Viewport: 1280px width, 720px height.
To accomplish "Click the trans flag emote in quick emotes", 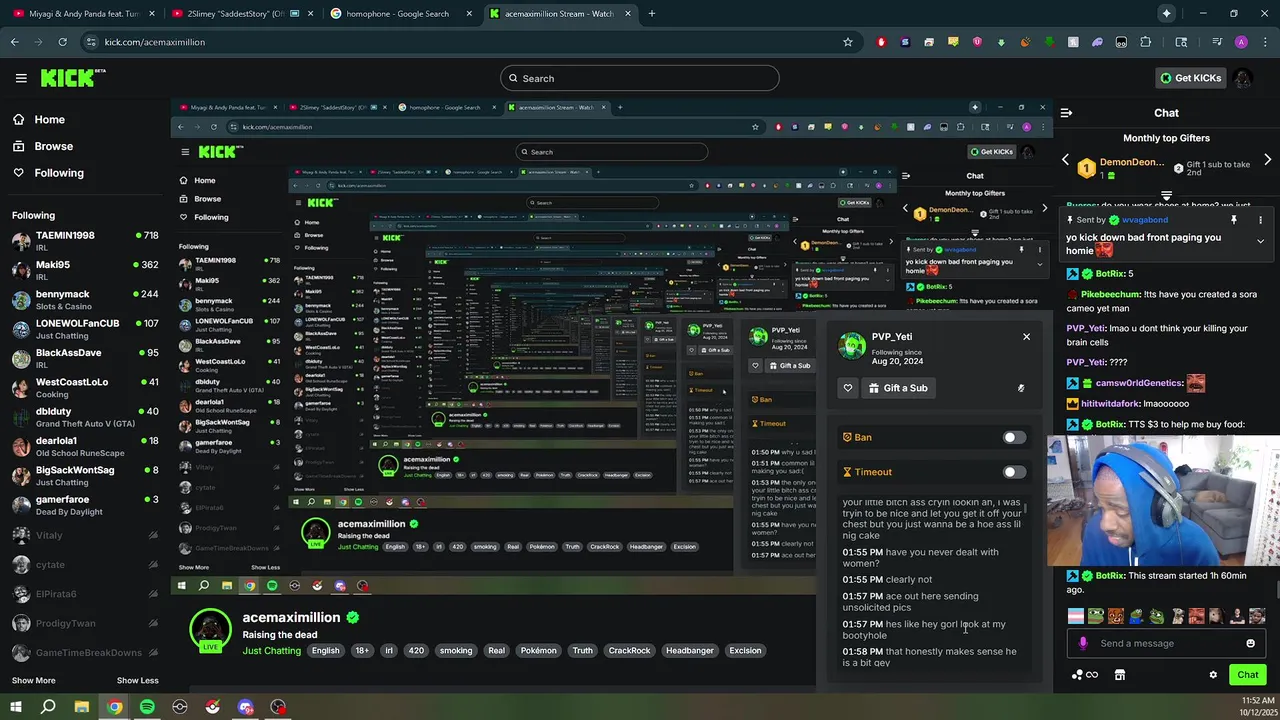I will pyautogui.click(x=1076, y=616).
